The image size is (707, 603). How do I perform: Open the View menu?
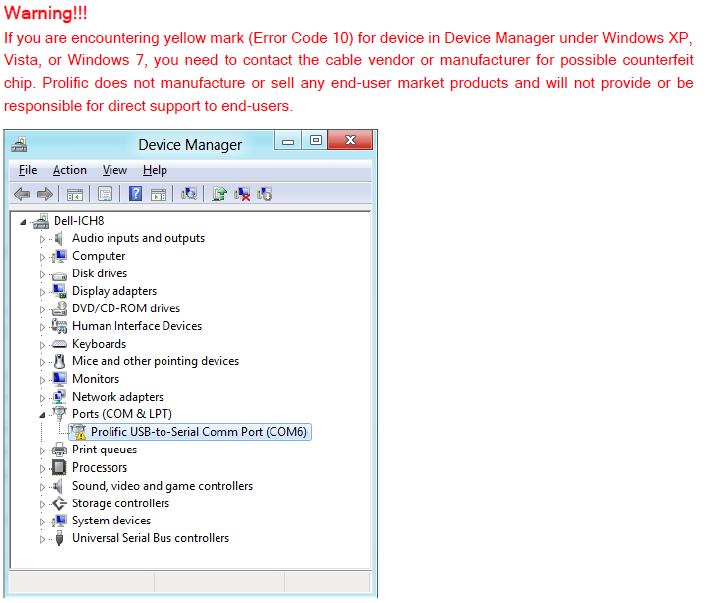[115, 170]
